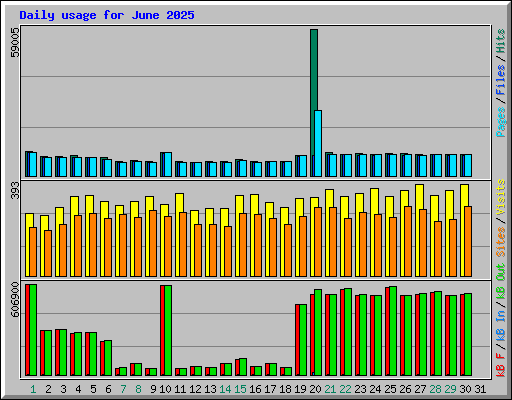This screenshot has width=512, height=400.
Task: Click the day 10 label on the x-axis
Action: coord(165,389)
